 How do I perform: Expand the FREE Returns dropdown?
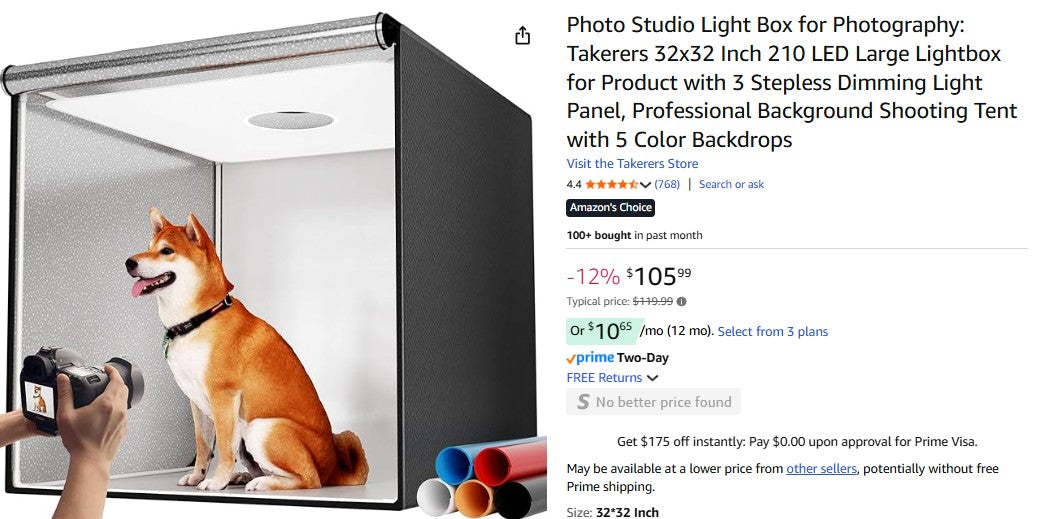[652, 378]
